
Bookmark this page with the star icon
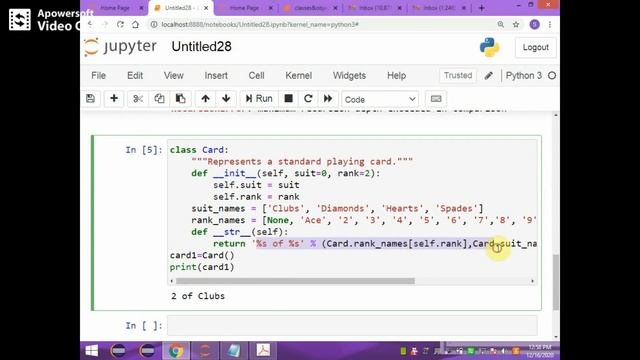pos(516,24)
